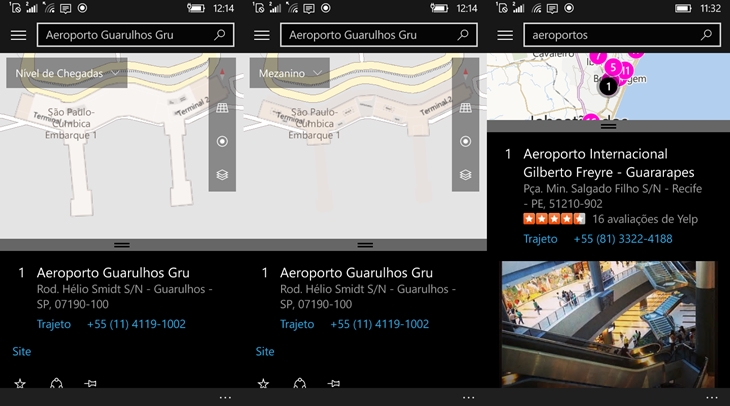The height and width of the screenshot is (406, 730).
Task: Tap results panel drag handle on right screen
Action: tap(608, 126)
